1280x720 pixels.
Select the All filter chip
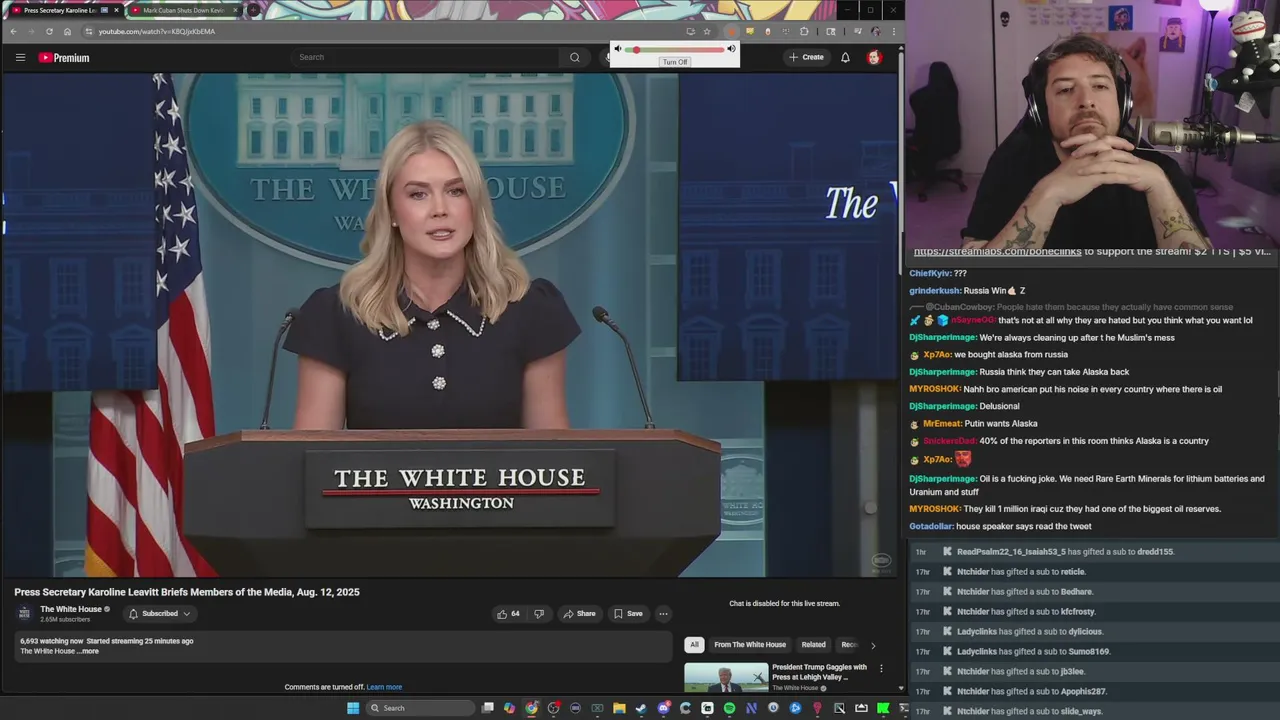point(694,645)
